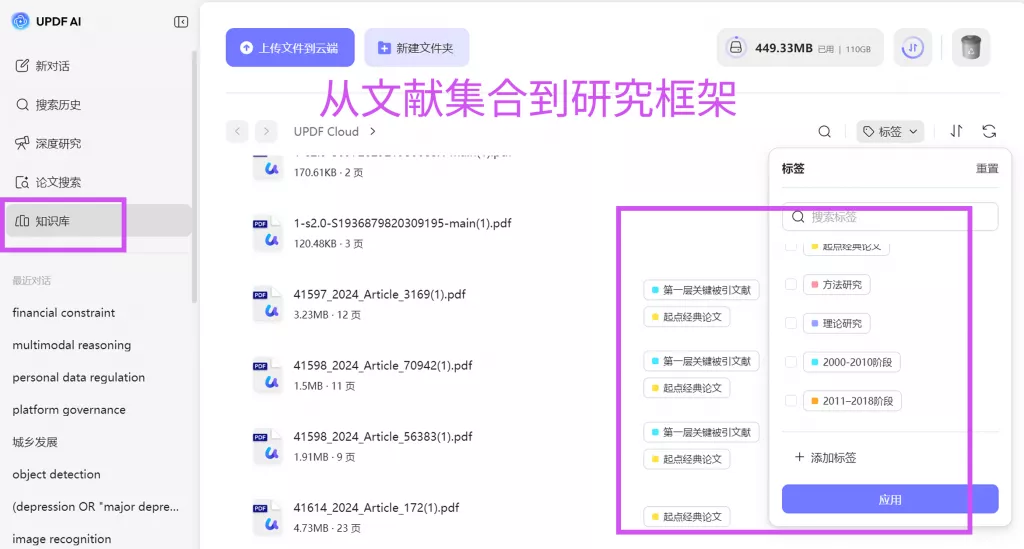Image resolution: width=1024 pixels, height=549 pixels.
Task: Open file 41614_2024_Article_172(1).pdf
Action: click(376, 508)
